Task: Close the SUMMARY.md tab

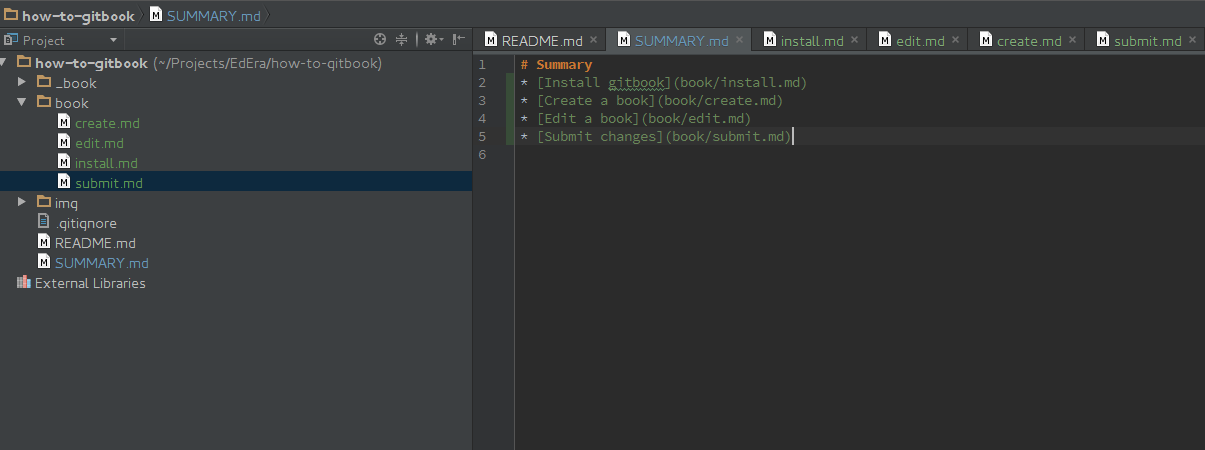Action: (741, 40)
